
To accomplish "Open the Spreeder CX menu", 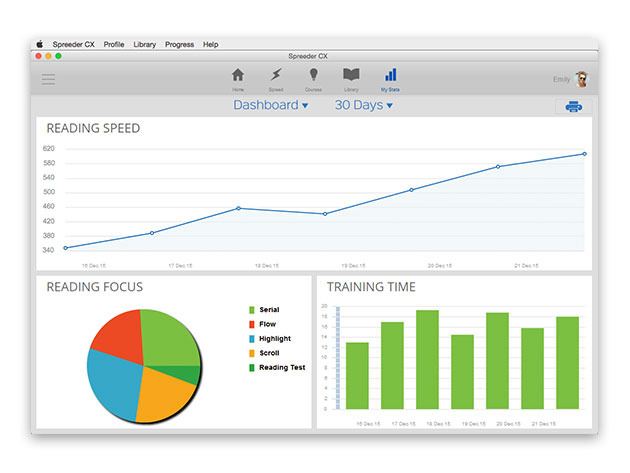I will tap(74, 45).
